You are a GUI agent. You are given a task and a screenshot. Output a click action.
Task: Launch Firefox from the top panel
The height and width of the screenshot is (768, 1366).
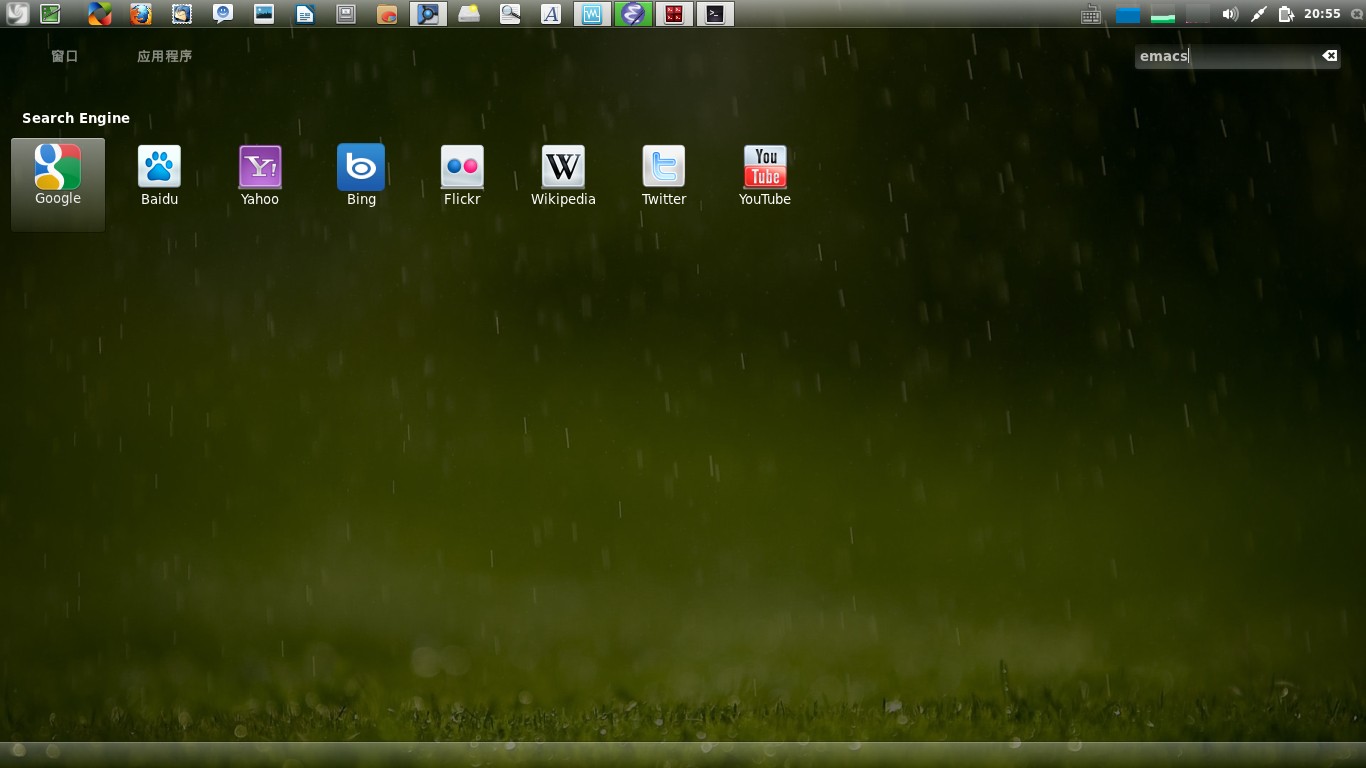[140, 14]
